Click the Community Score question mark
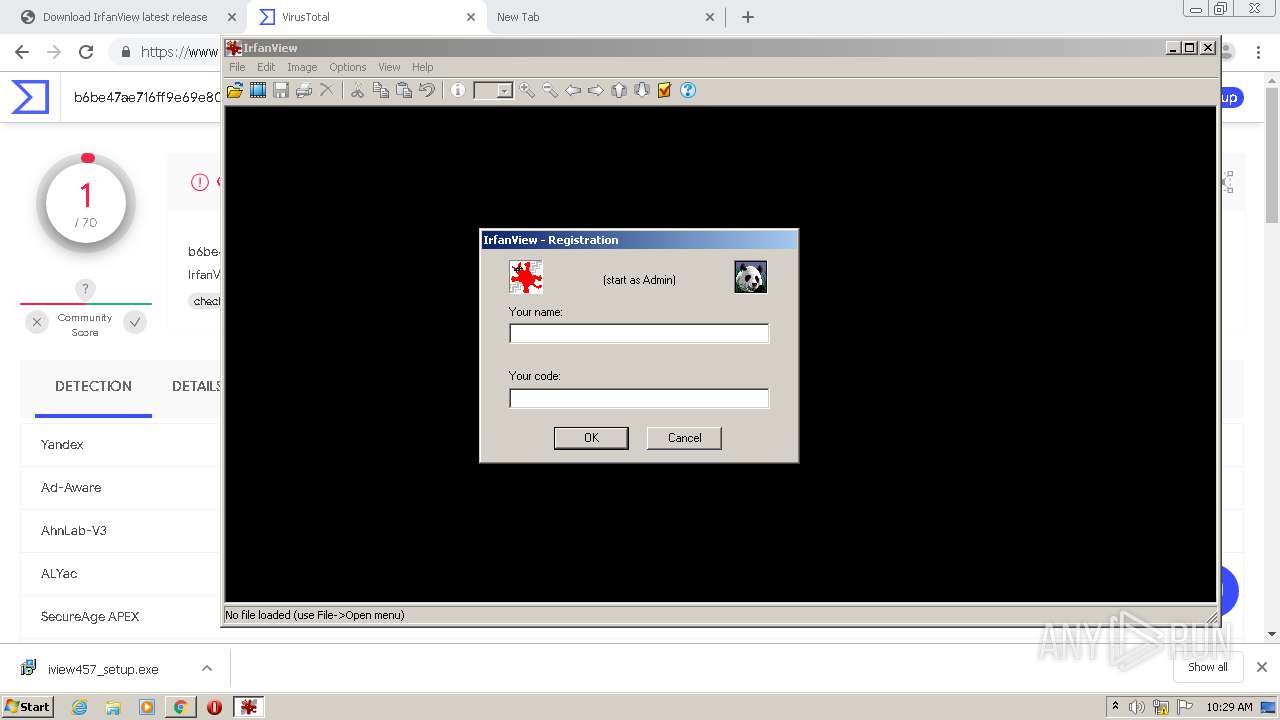 pyautogui.click(x=86, y=290)
